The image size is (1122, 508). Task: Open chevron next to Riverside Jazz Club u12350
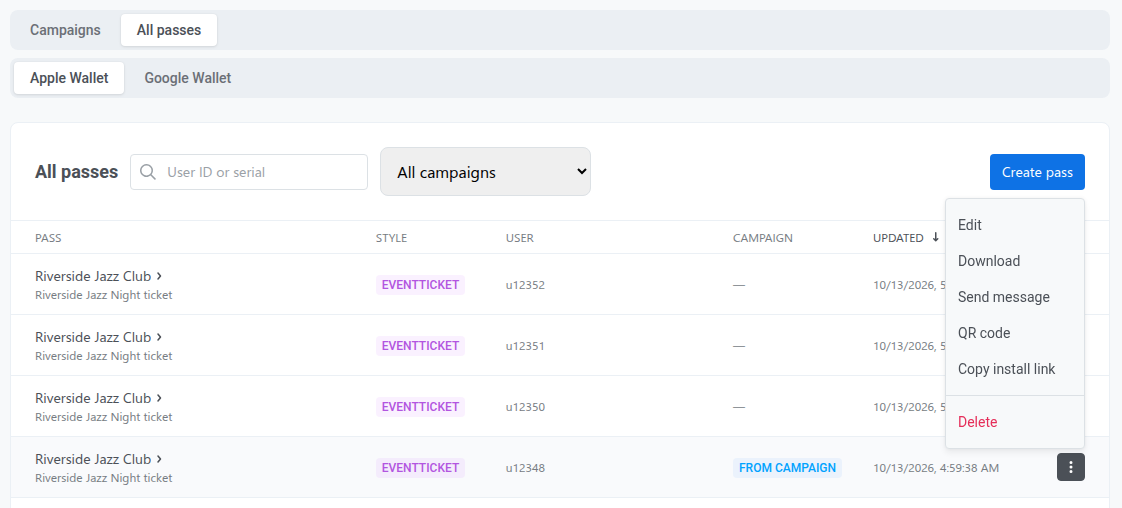click(x=160, y=397)
